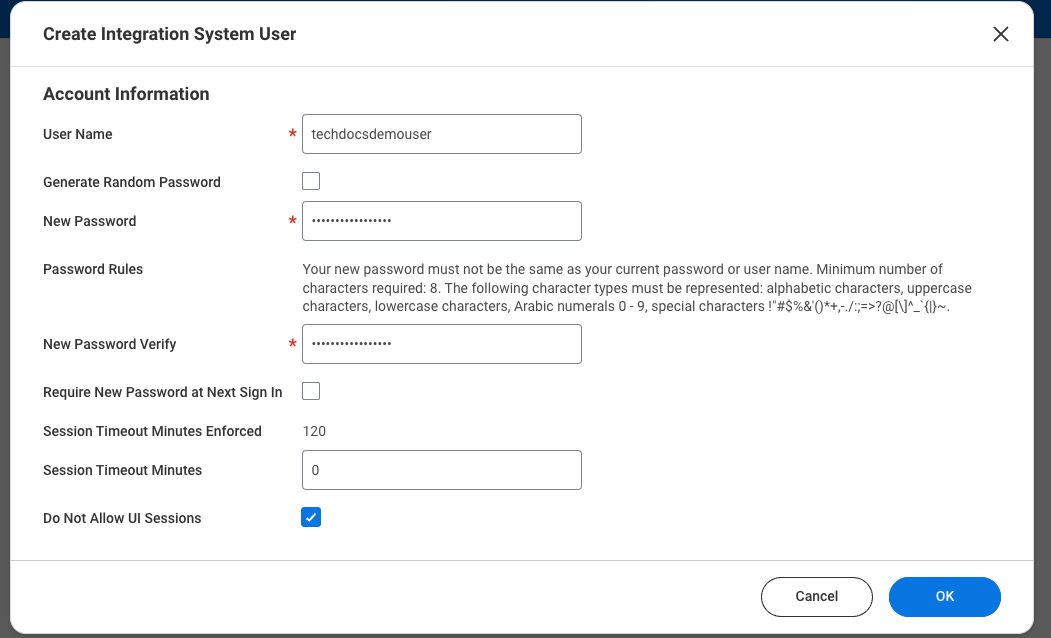
Task: Close the dialog with the X icon
Action: pos(1000,33)
